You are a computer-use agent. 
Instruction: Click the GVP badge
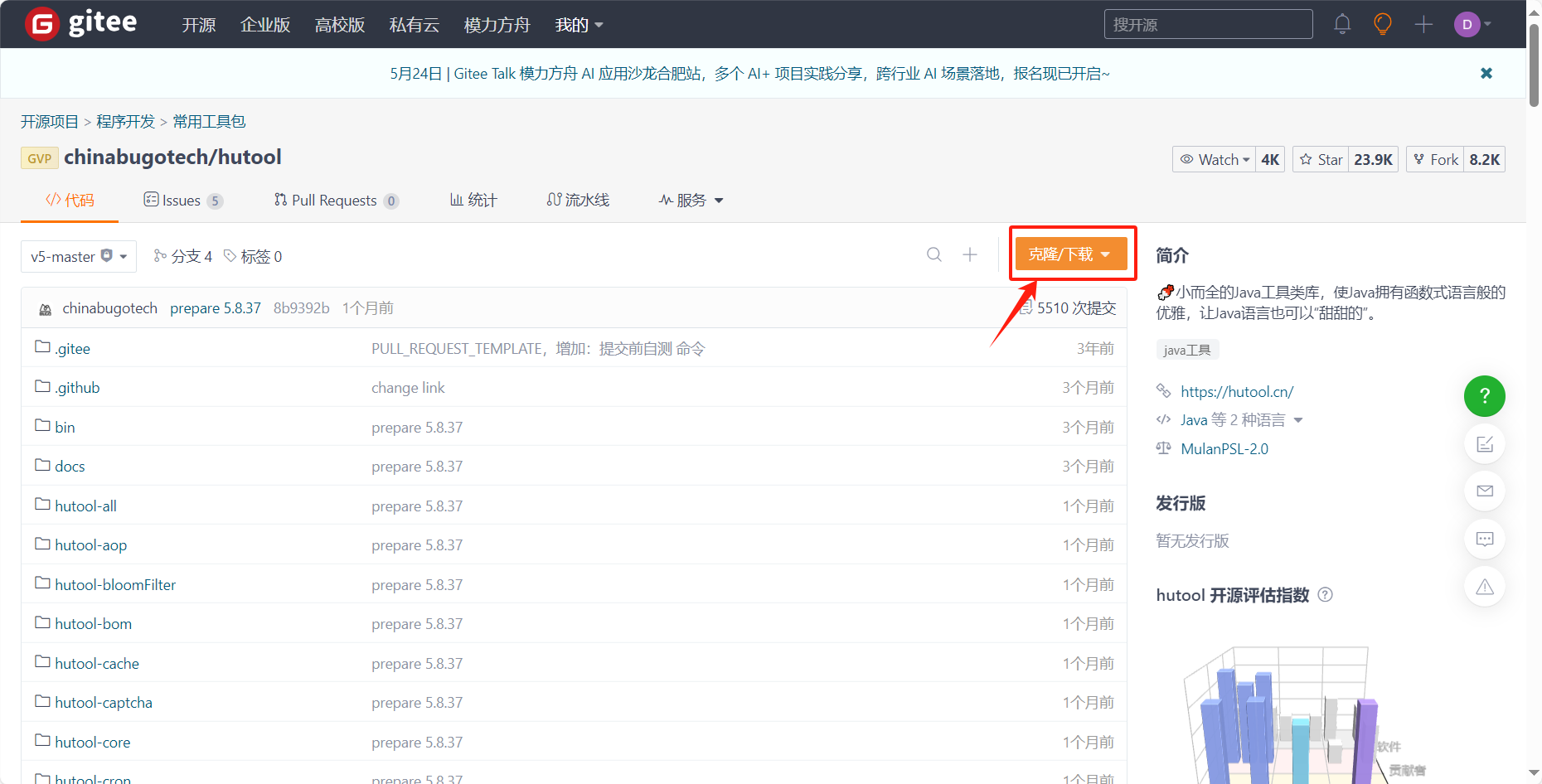click(40, 158)
